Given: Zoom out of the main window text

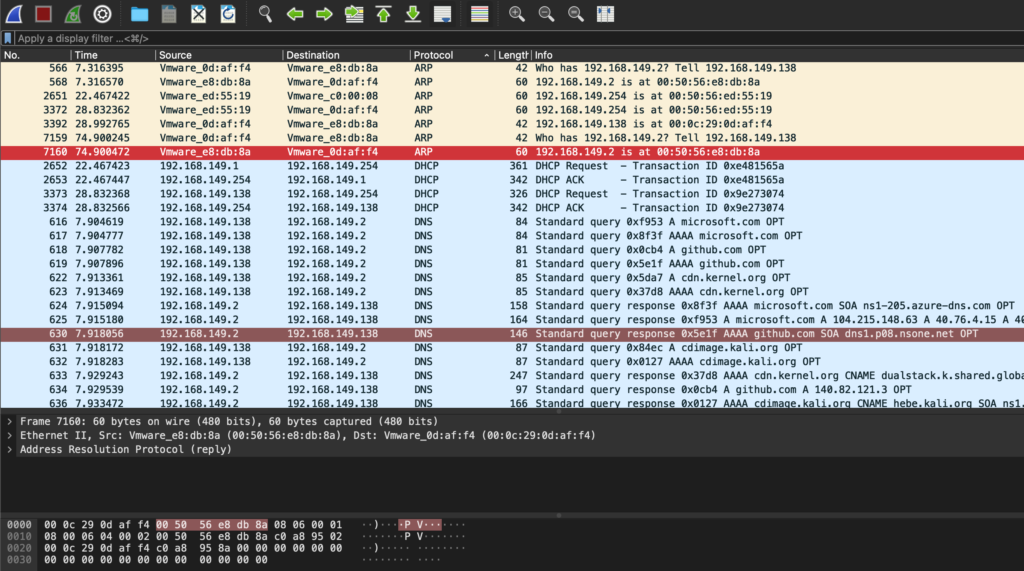Looking at the screenshot, I should [546, 14].
